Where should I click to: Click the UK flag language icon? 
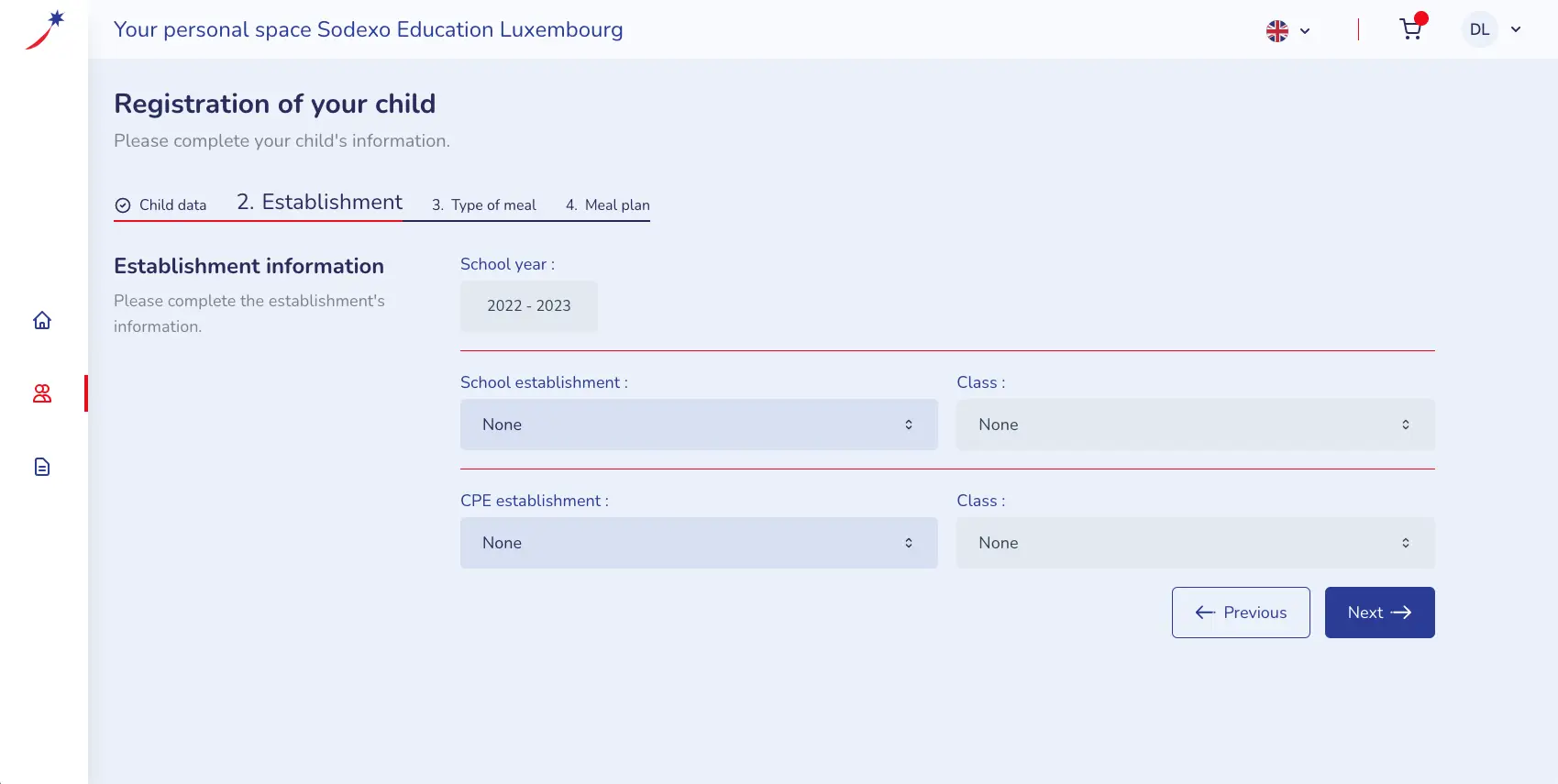click(x=1276, y=30)
